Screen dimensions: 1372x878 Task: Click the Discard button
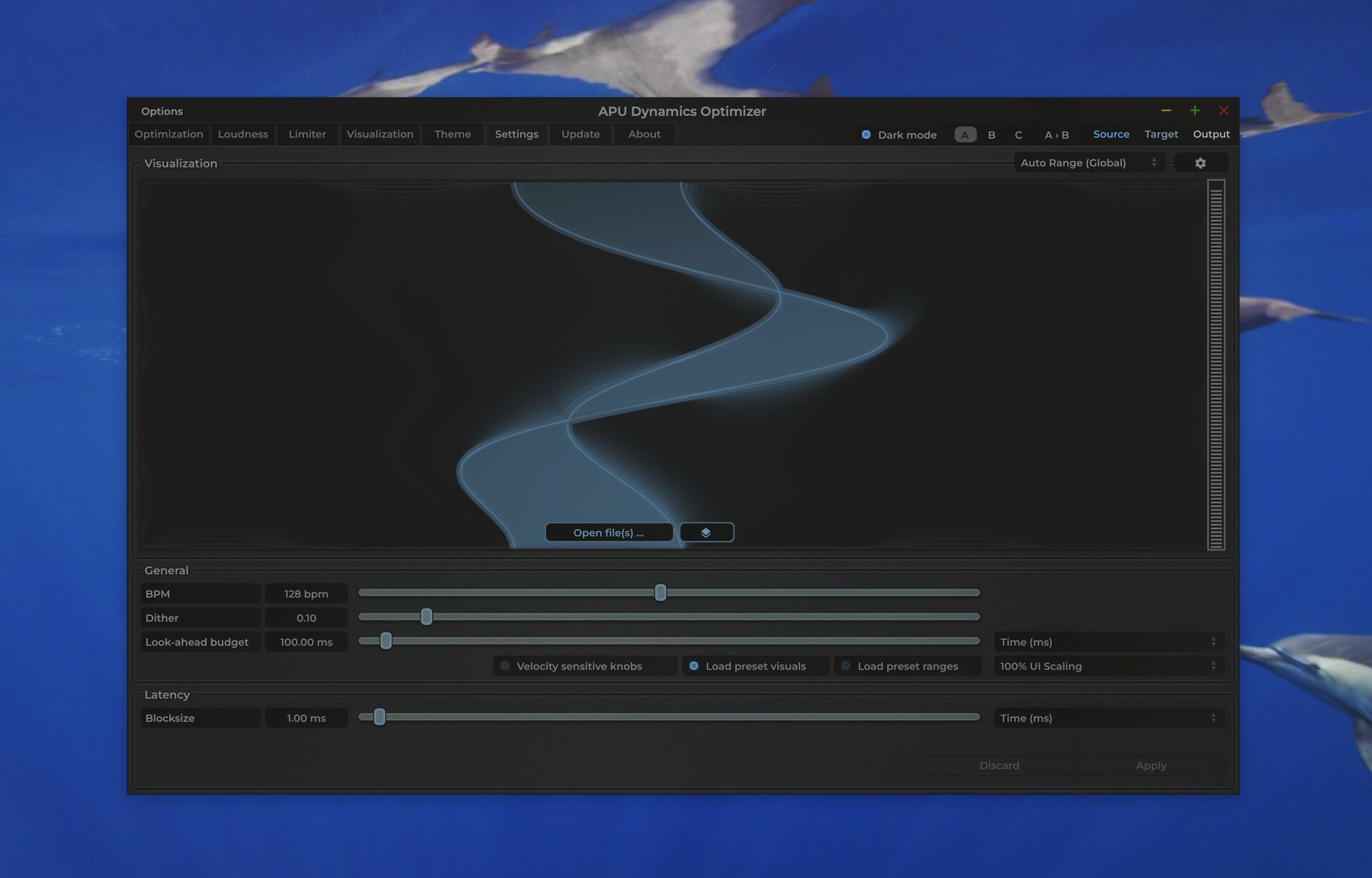tap(999, 766)
